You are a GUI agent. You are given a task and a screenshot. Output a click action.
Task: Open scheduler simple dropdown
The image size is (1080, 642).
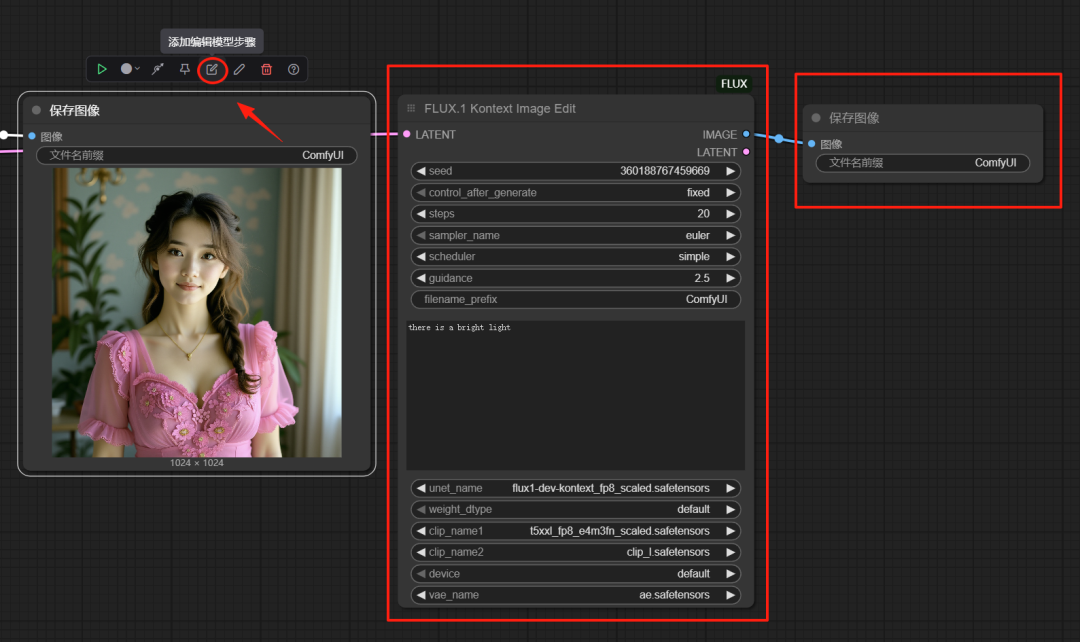click(576, 256)
